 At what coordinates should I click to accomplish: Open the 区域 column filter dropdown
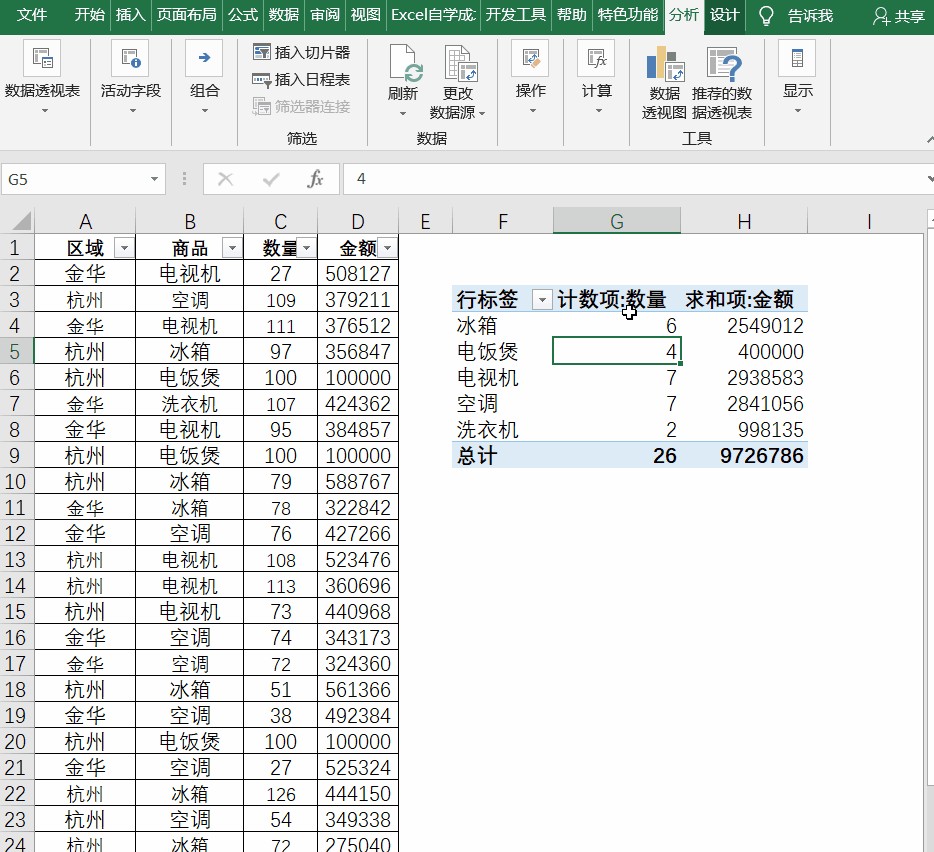(x=124, y=248)
